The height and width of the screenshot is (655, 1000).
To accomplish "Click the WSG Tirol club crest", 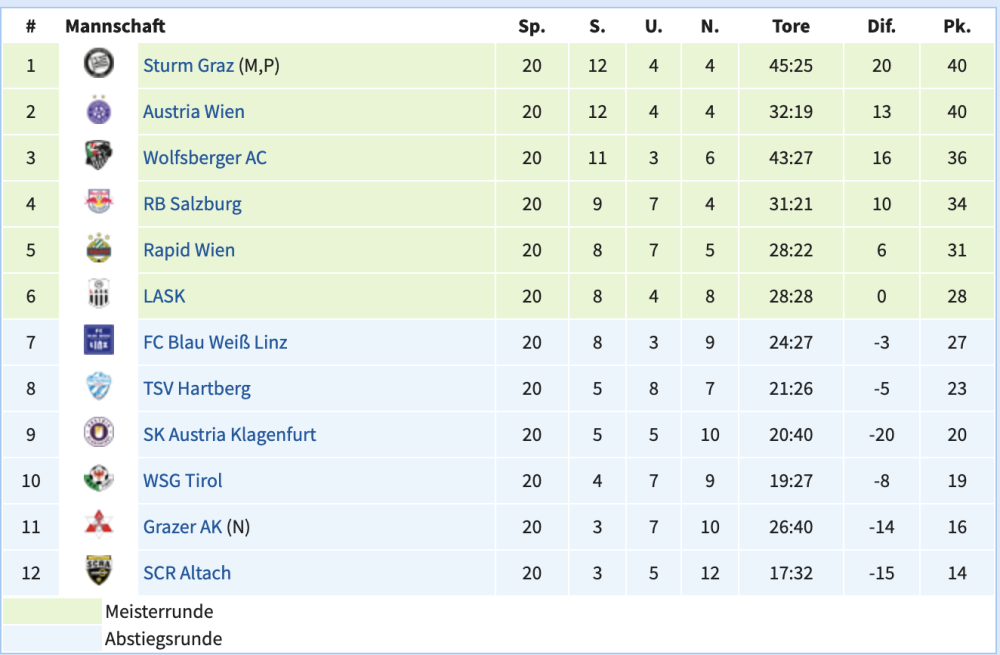I will [x=98, y=480].
